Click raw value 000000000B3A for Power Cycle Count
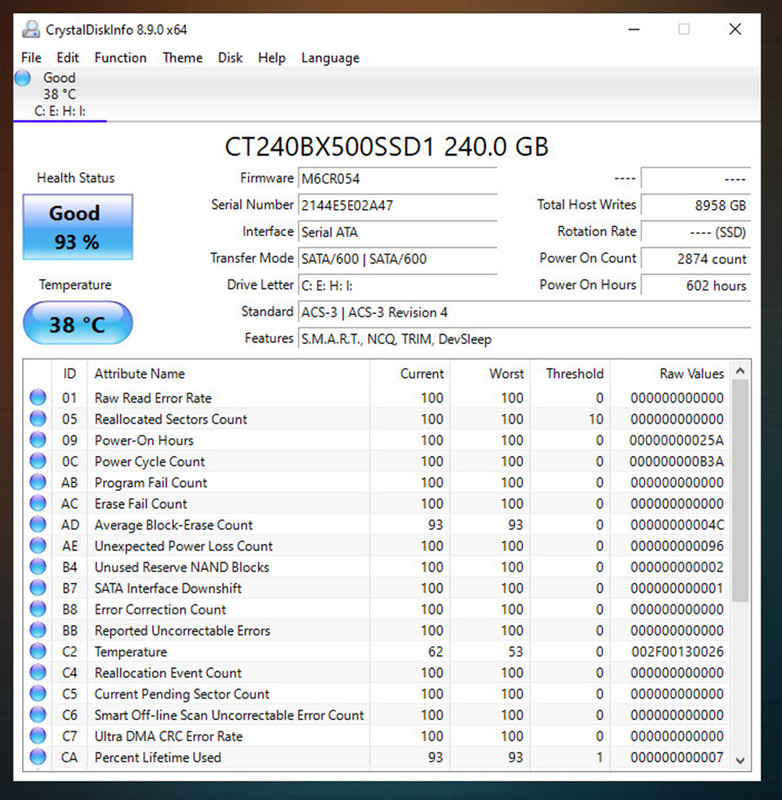This screenshot has height=800, width=782. point(676,461)
